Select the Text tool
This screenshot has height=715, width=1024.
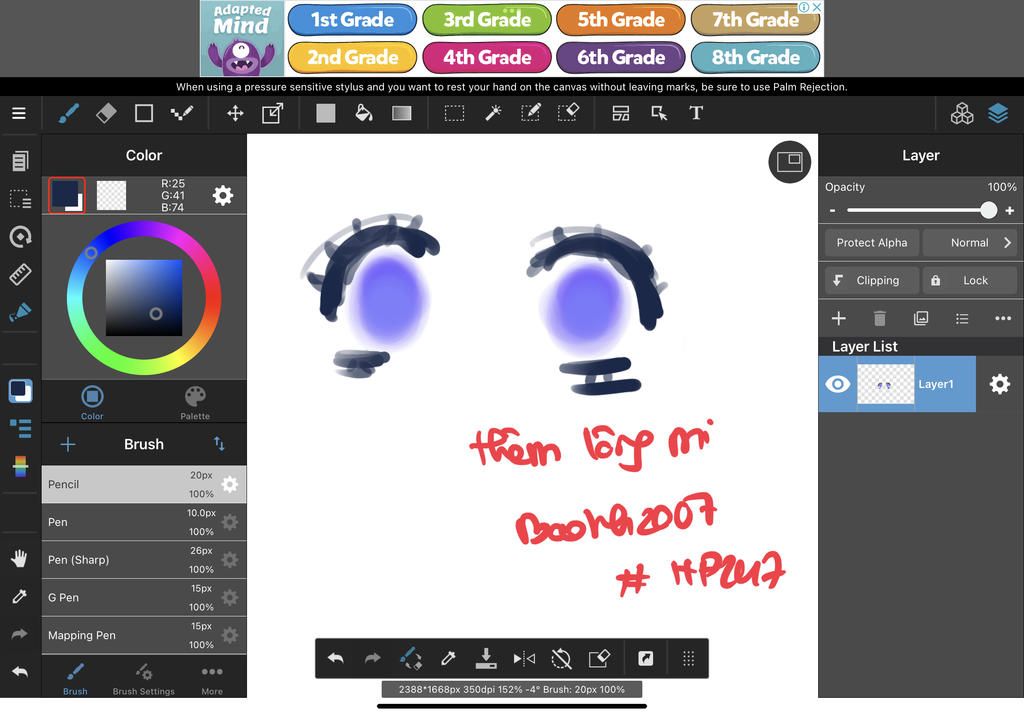point(696,113)
